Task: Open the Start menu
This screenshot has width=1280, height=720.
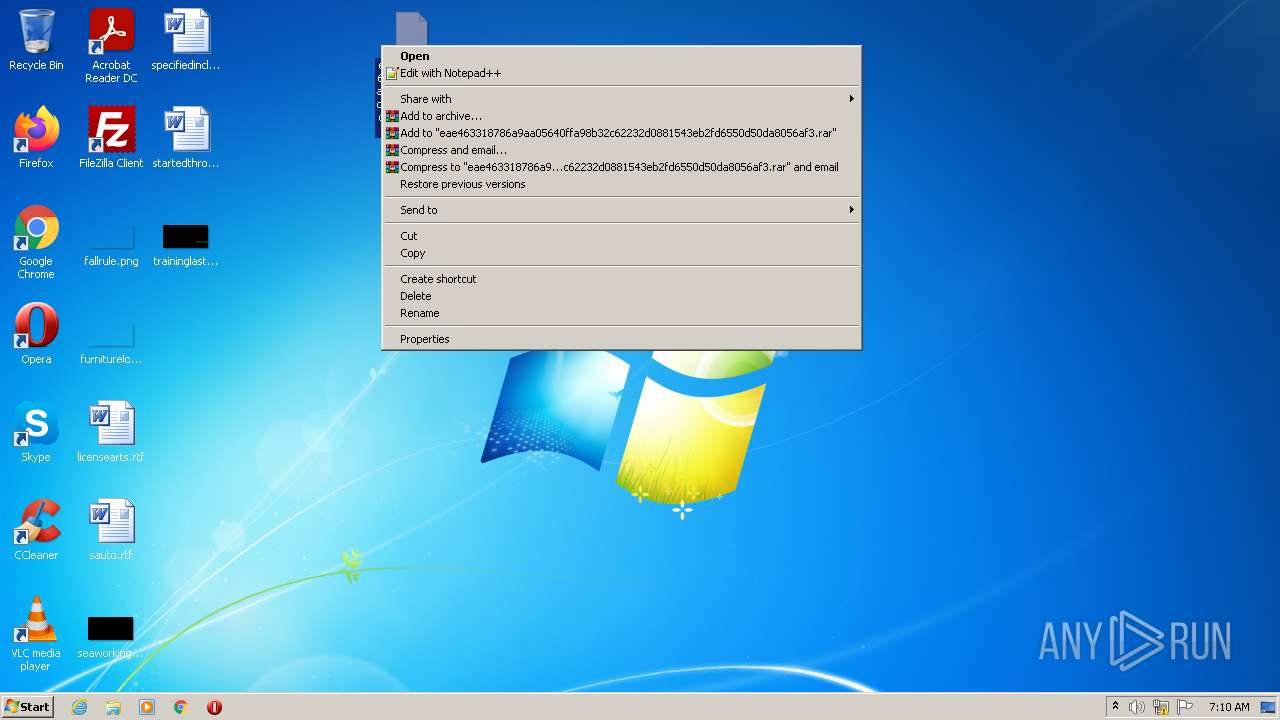Action: [x=27, y=707]
